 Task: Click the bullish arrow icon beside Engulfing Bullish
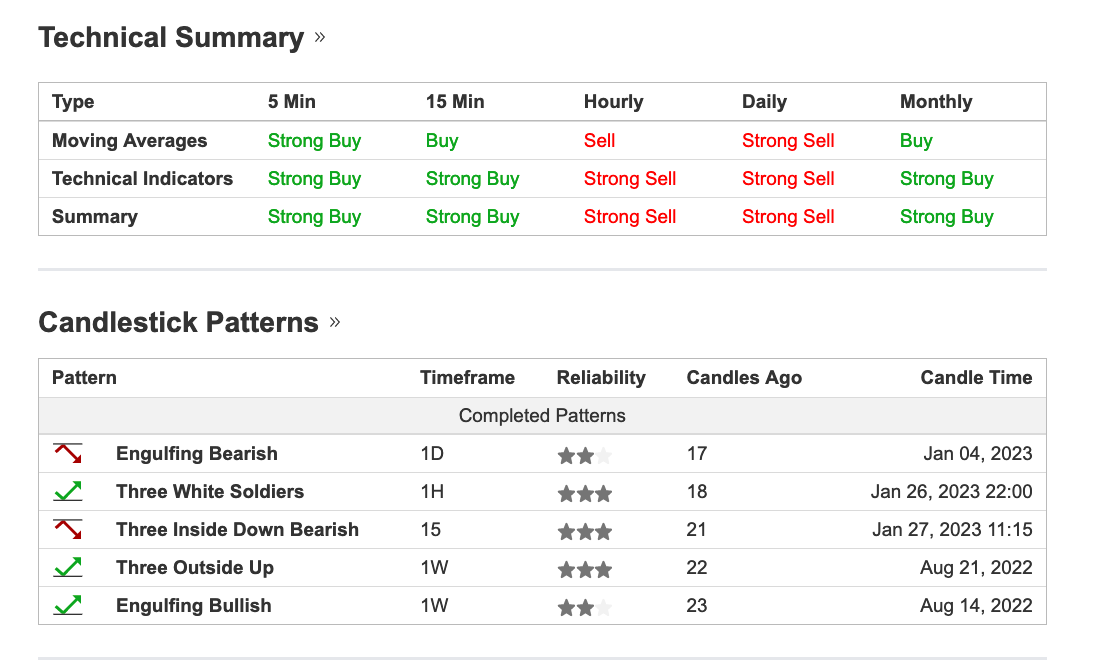[x=68, y=606]
